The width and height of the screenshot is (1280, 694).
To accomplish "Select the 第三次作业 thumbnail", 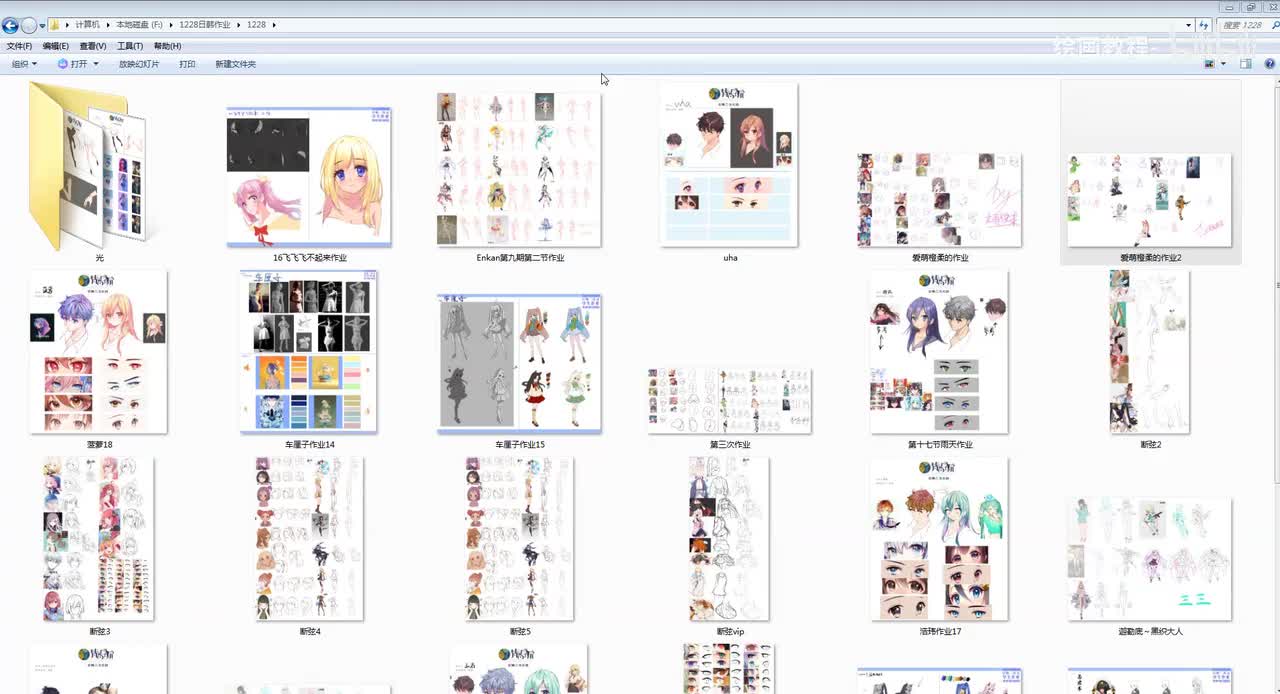I will (x=729, y=400).
